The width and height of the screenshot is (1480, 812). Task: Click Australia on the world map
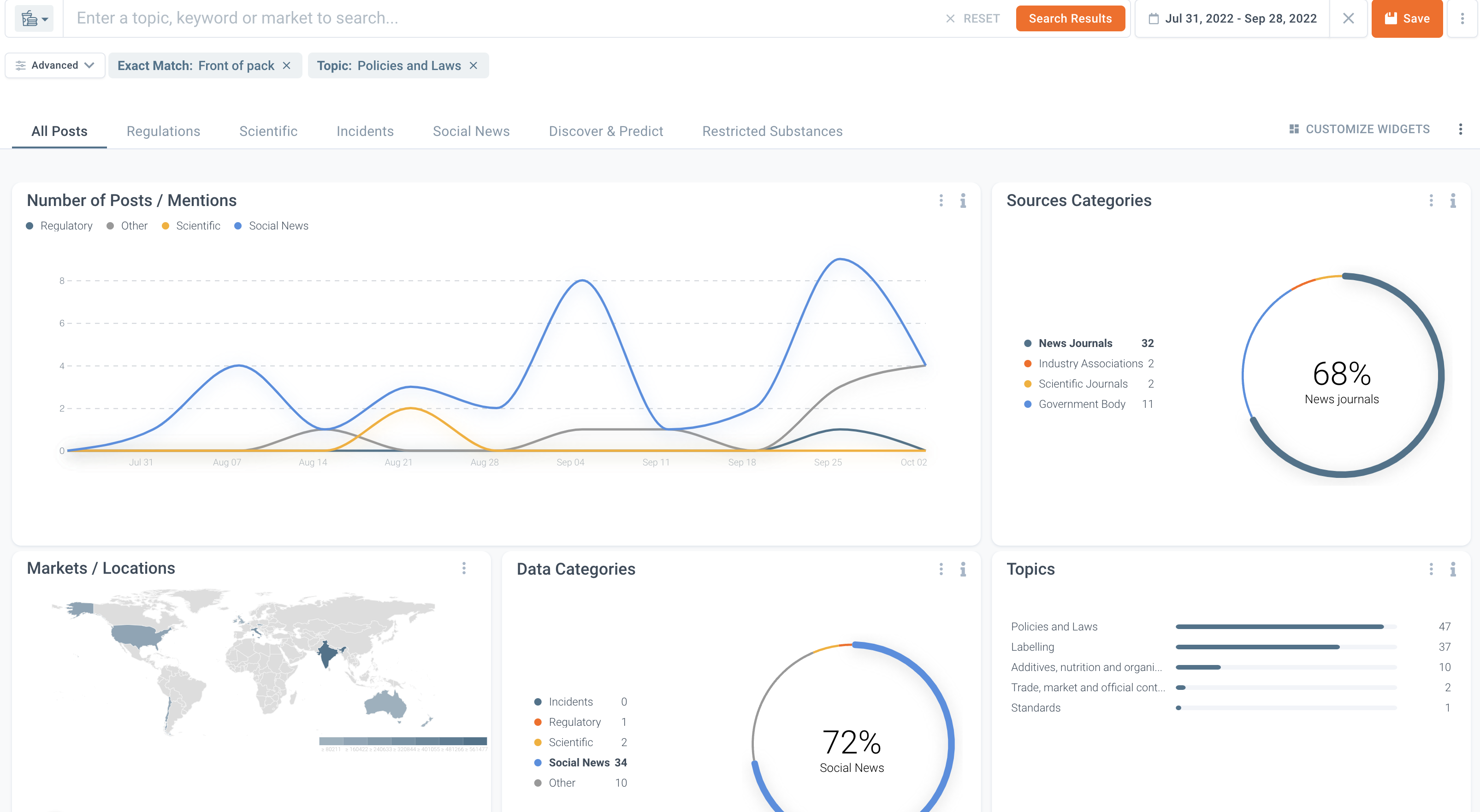click(x=385, y=704)
